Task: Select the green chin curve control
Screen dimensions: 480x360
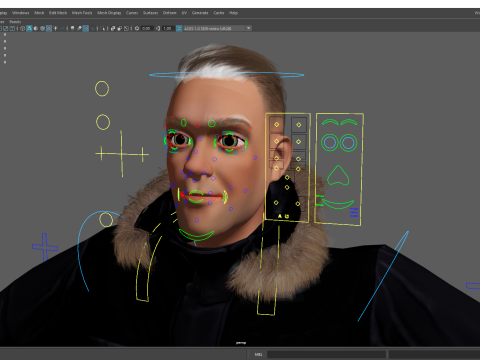Action: (196, 235)
